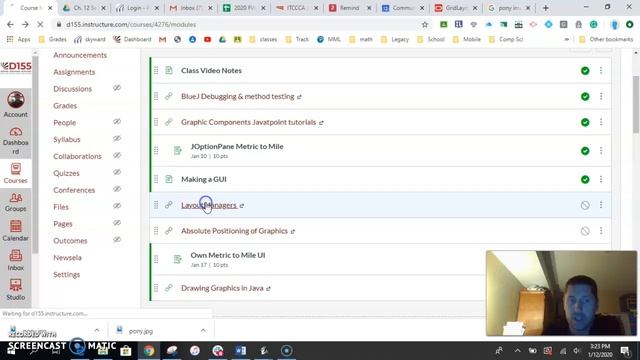Image resolution: width=640 pixels, height=360 pixels.
Task: Open the notifications icon in system tray
Action: [624, 351]
